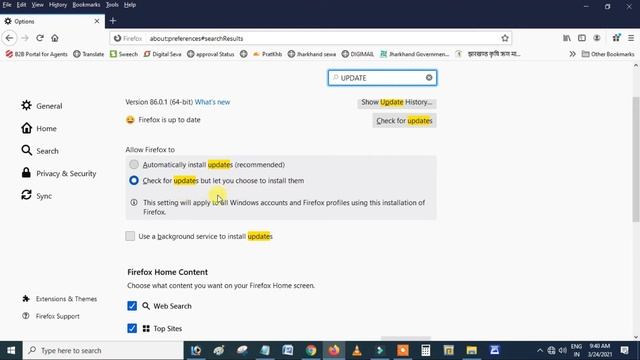
Task: Open the Sync preferences category
Action: click(37, 196)
